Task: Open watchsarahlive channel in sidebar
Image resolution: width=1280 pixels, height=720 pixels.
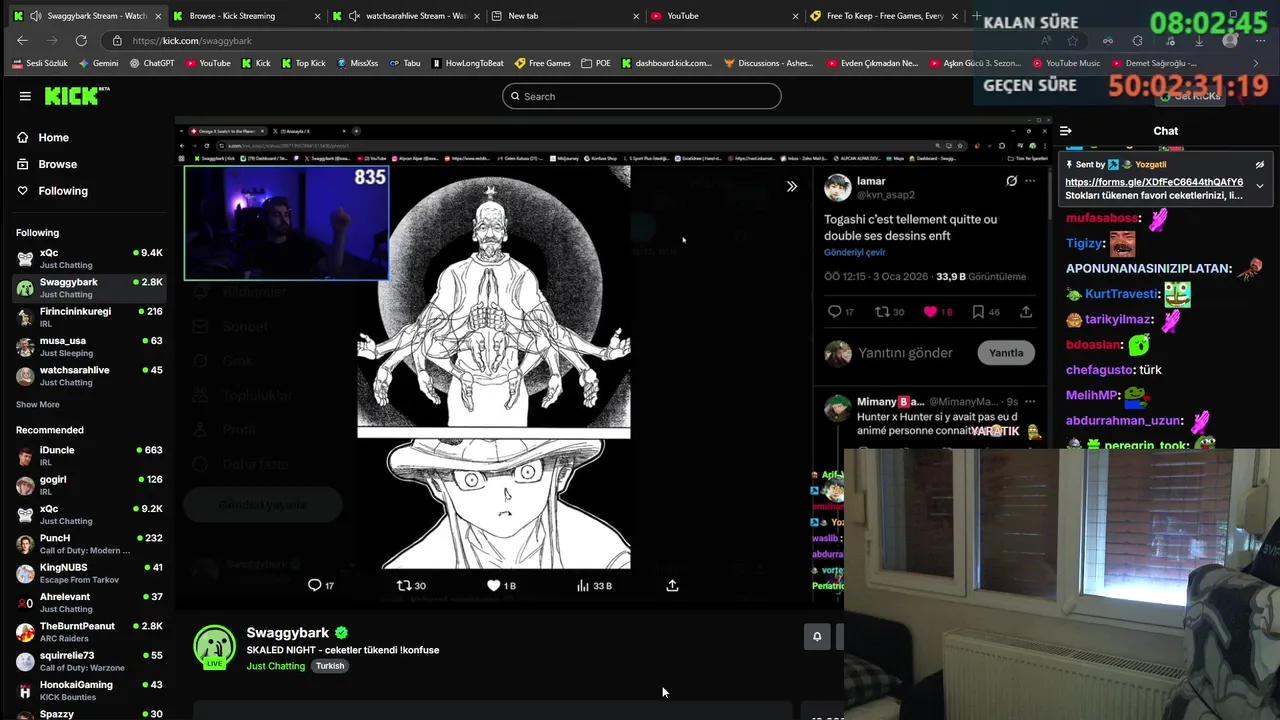Action: 89,376
